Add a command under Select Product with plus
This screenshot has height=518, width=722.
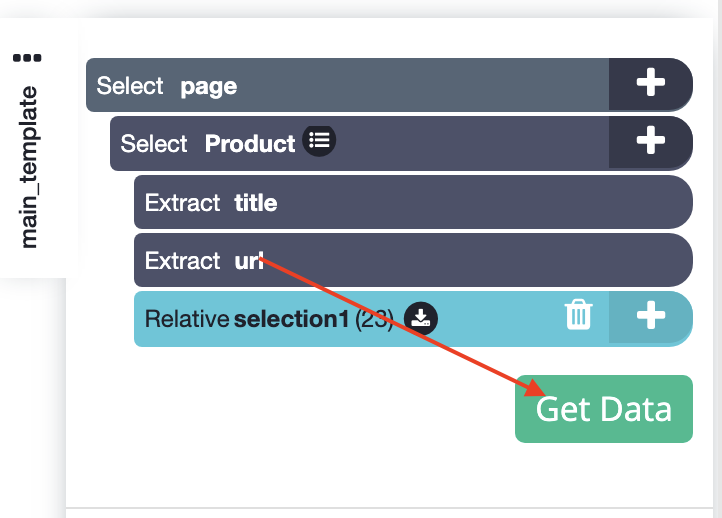point(651,142)
